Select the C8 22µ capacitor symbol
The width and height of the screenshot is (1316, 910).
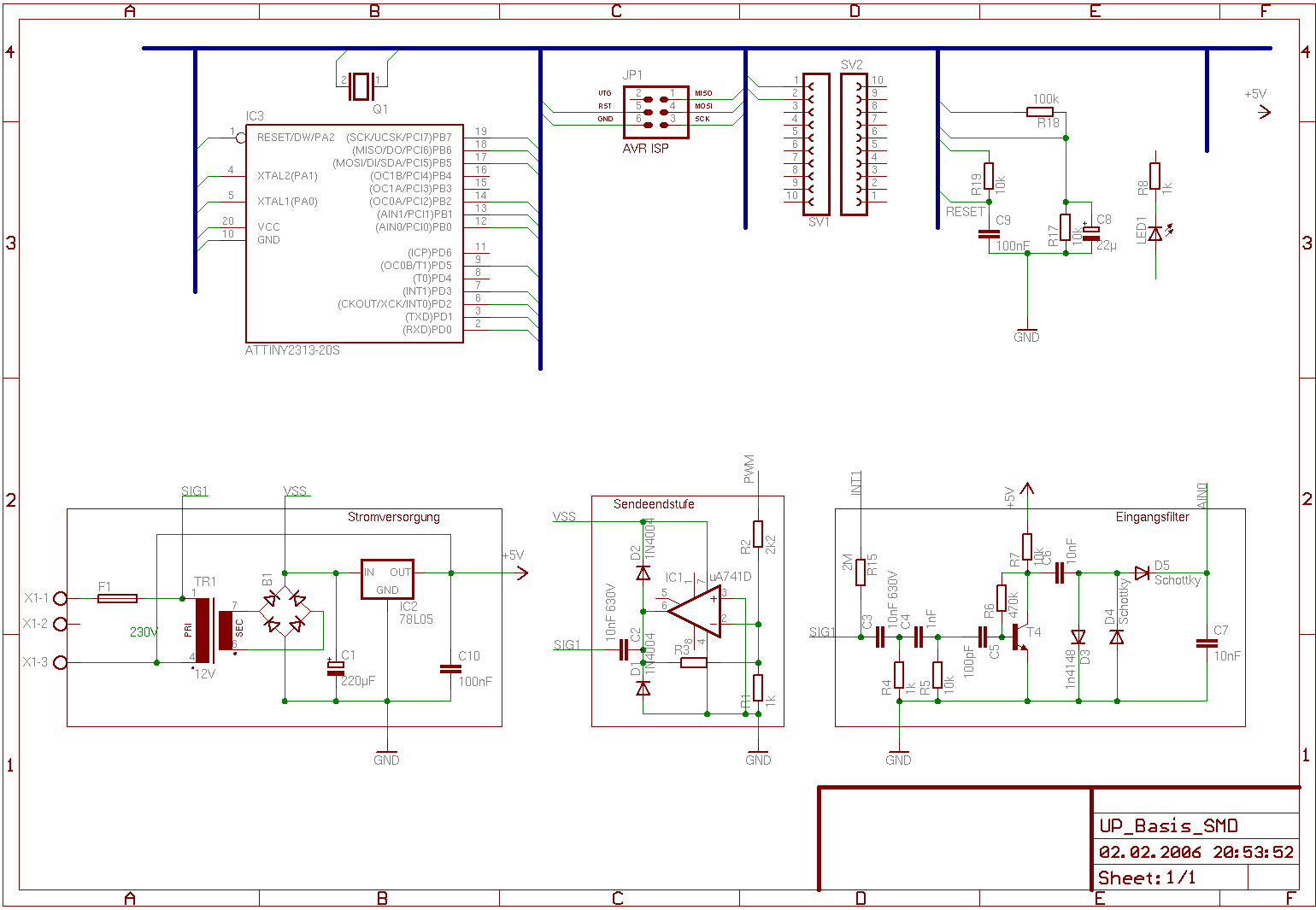(x=1091, y=234)
